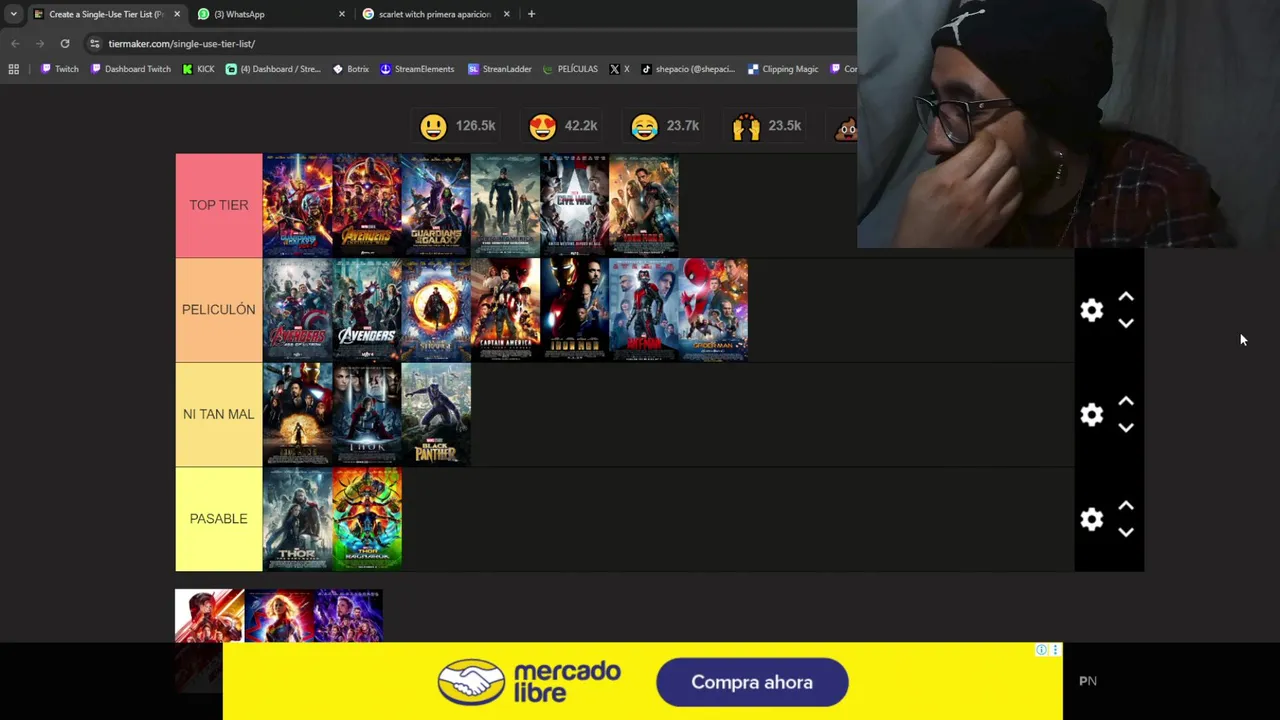Select the PASABLE label cell
This screenshot has width=1280, height=720.
tap(219, 519)
